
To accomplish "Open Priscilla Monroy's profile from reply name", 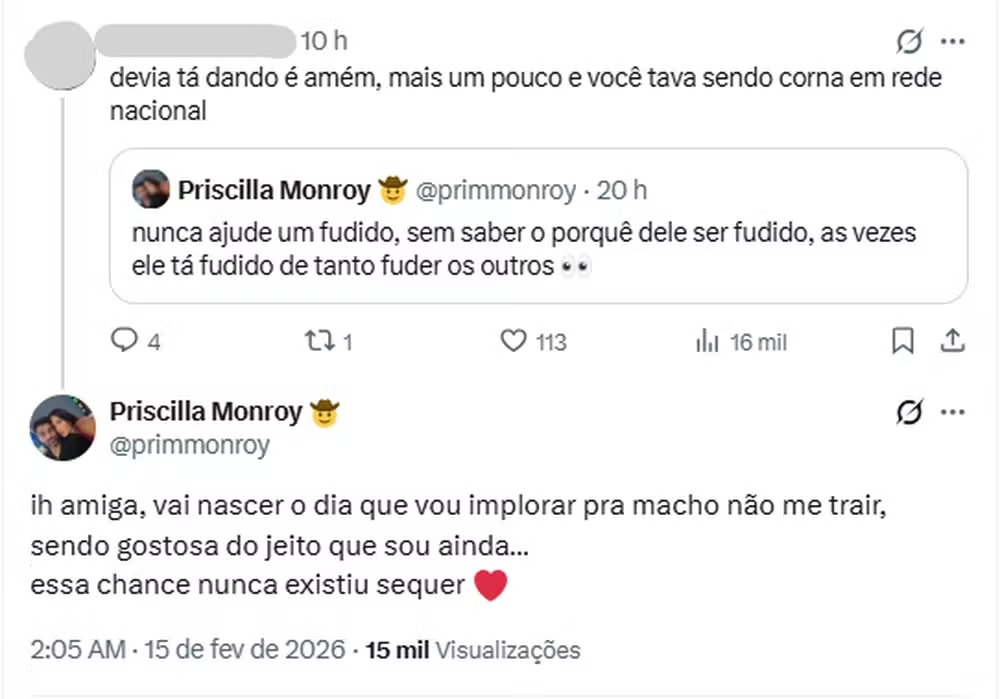I will click(x=205, y=411).
